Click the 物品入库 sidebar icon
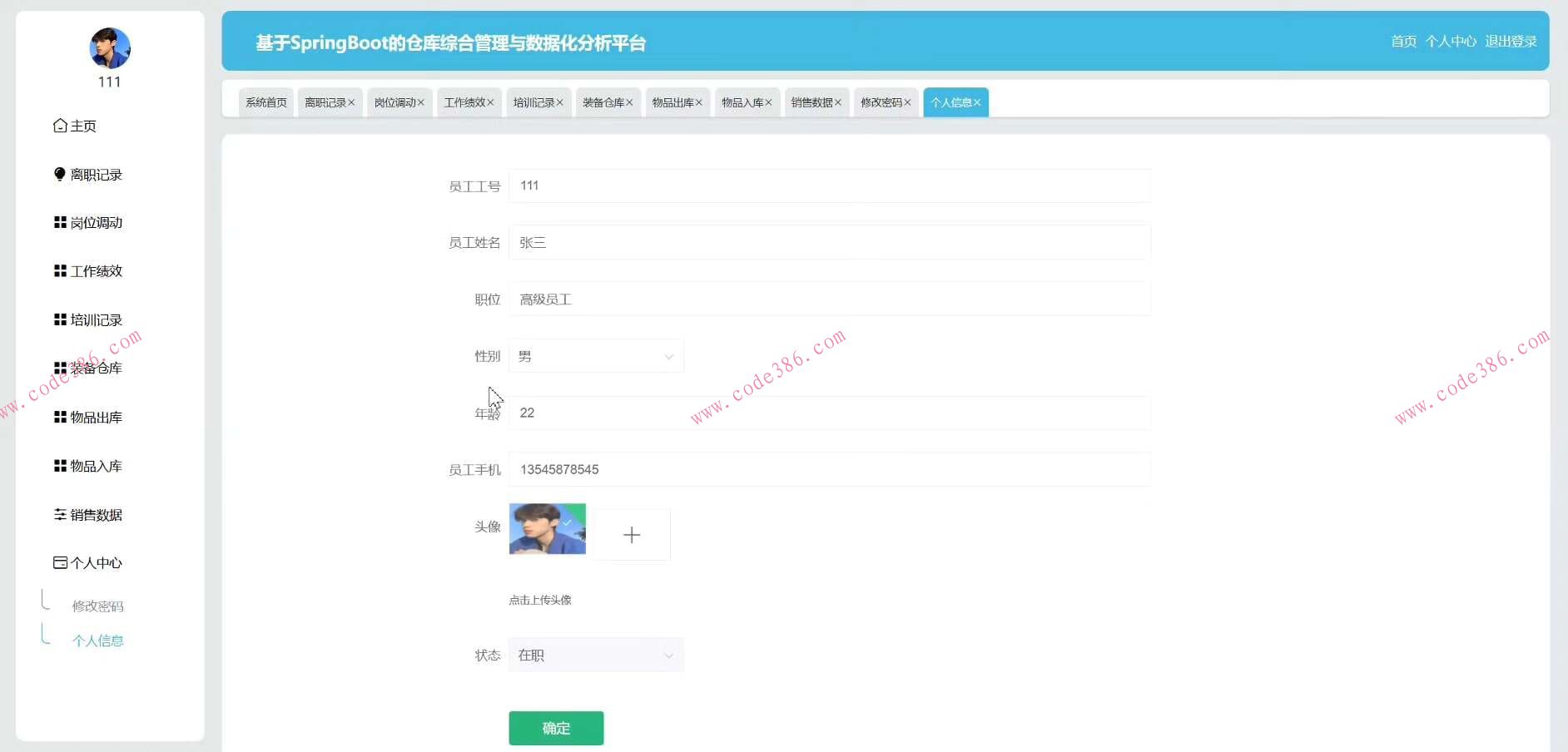Screen dimensions: 1568x752 click(x=59, y=465)
